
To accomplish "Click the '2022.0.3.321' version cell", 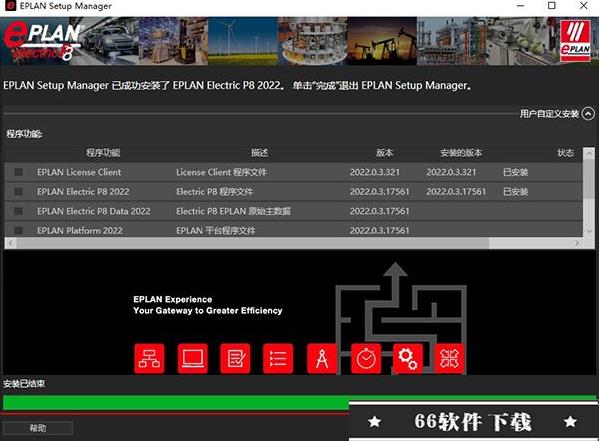I will click(375, 172).
